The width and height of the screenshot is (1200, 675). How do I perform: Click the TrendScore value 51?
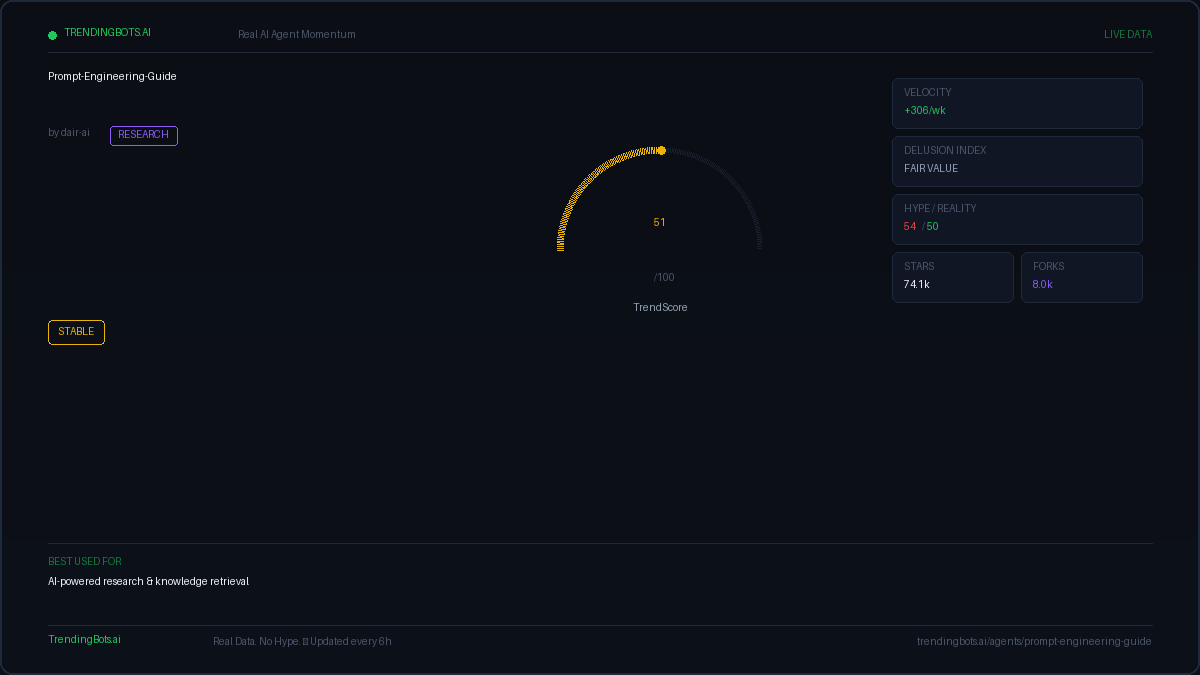coord(659,222)
